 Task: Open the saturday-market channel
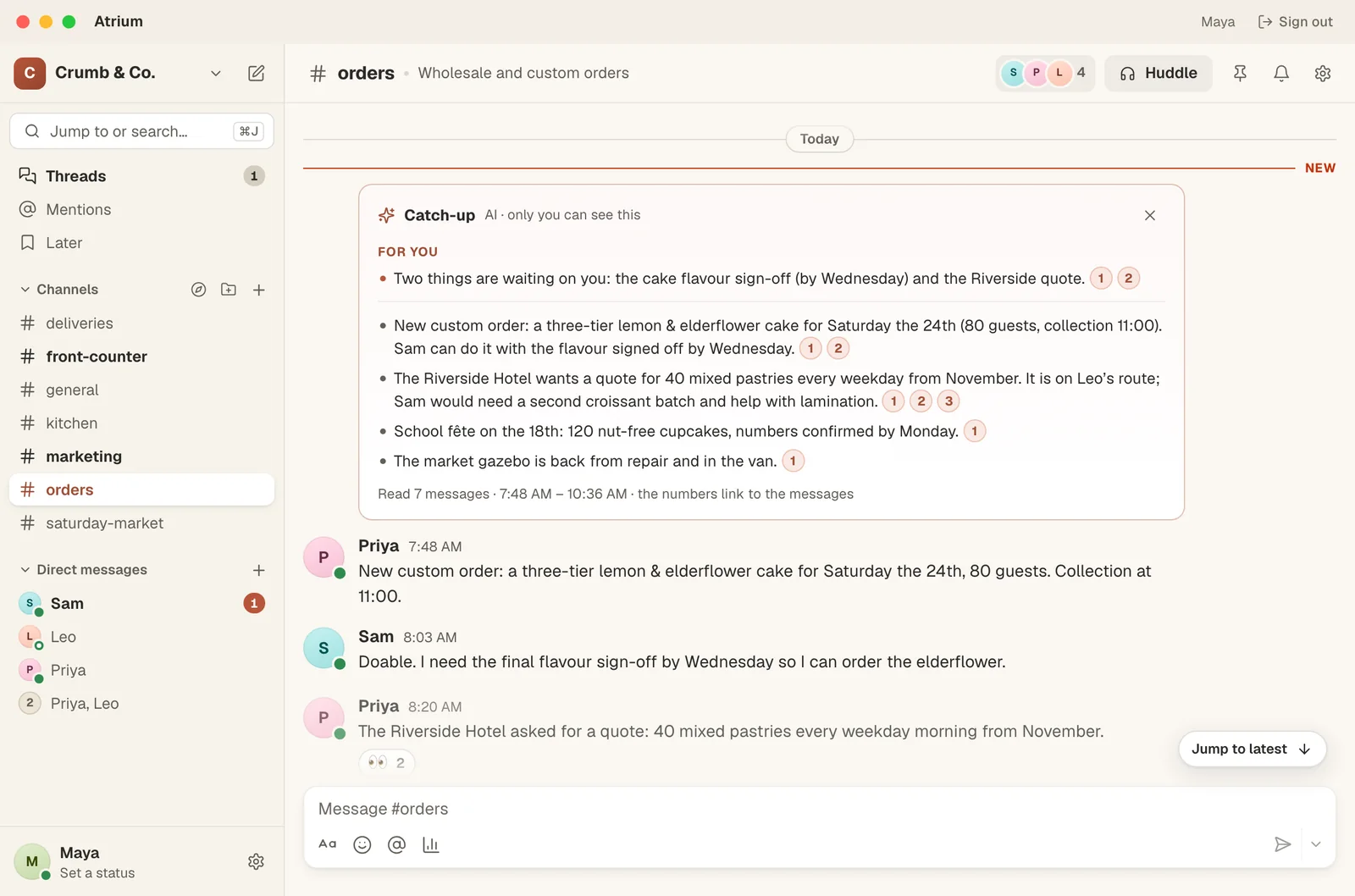141,523
